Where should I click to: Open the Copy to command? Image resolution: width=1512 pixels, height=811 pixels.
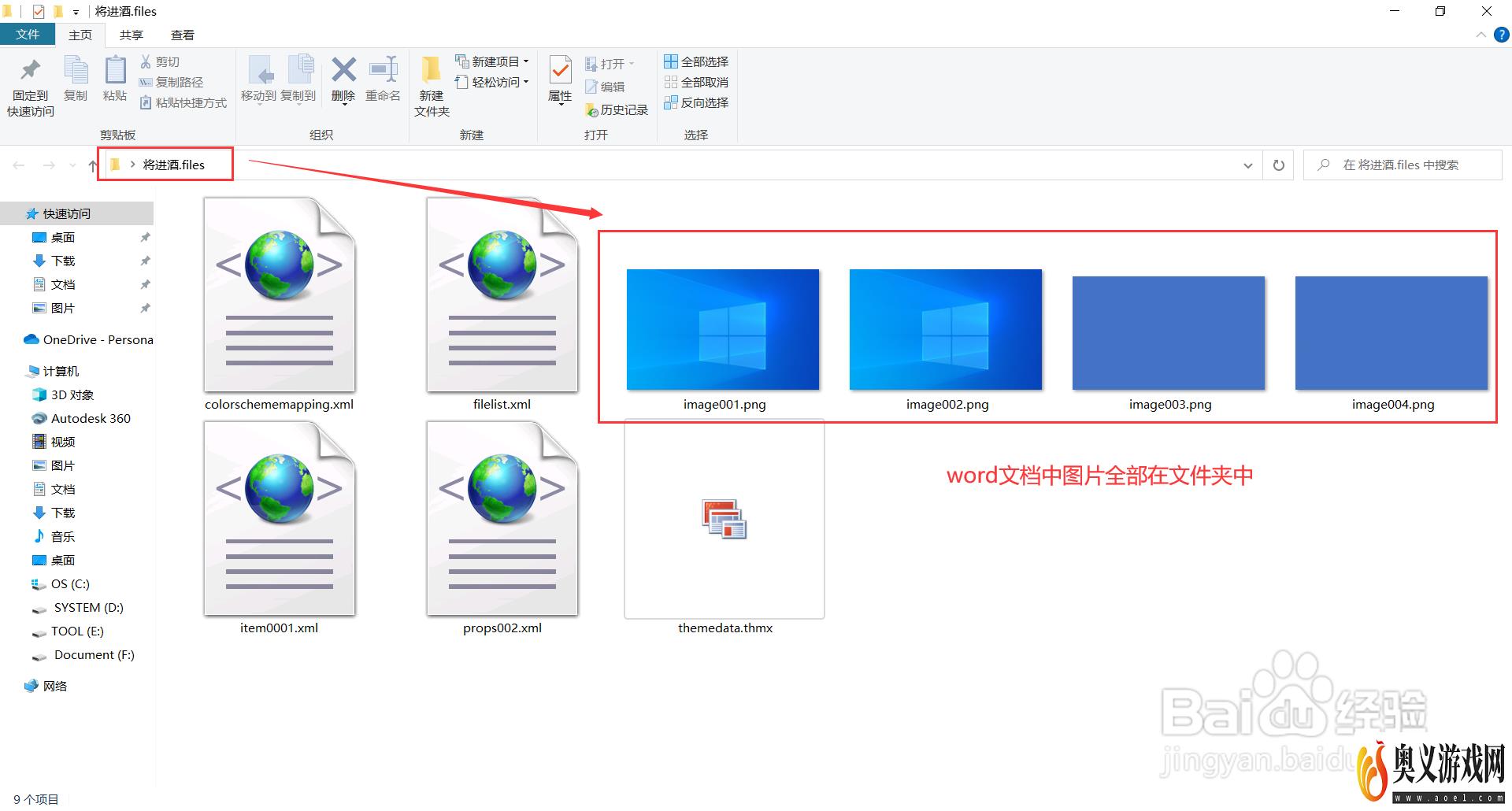(x=298, y=79)
